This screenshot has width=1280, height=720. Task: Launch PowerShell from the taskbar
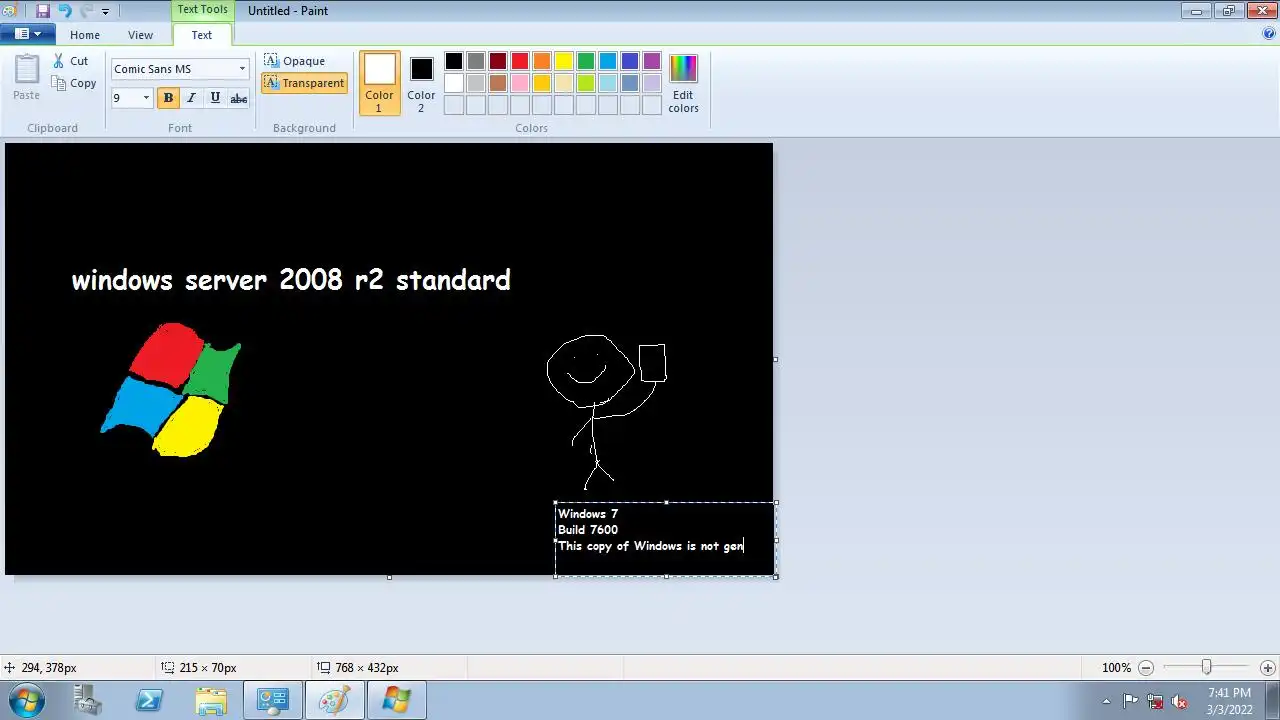click(149, 700)
